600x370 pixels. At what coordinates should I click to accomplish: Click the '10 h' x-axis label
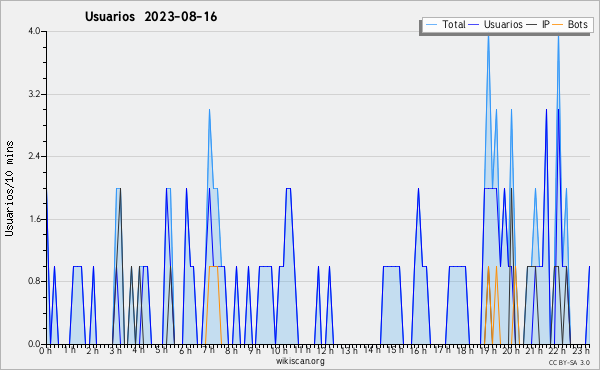(279, 351)
